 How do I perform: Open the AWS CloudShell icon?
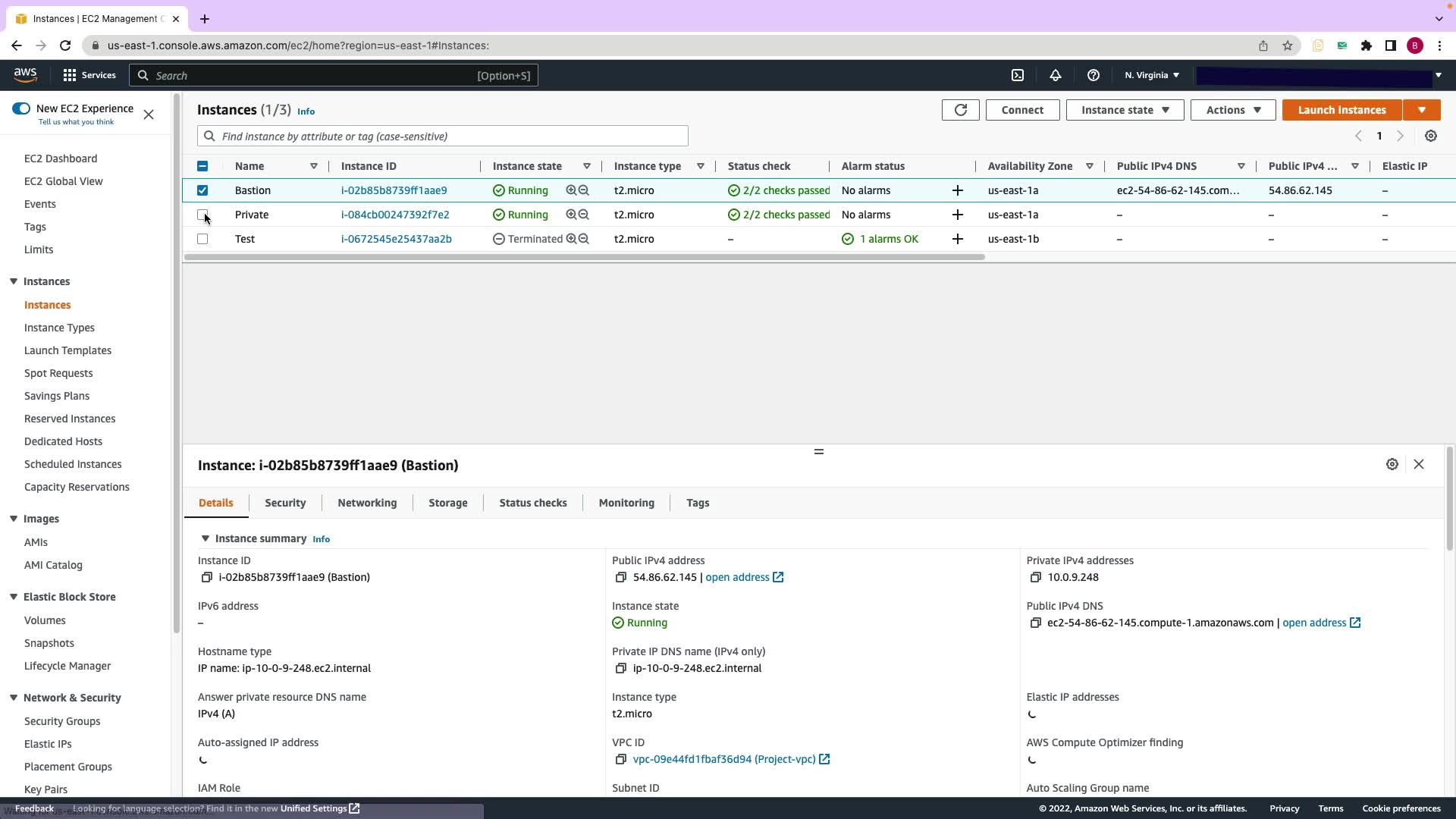[1018, 75]
